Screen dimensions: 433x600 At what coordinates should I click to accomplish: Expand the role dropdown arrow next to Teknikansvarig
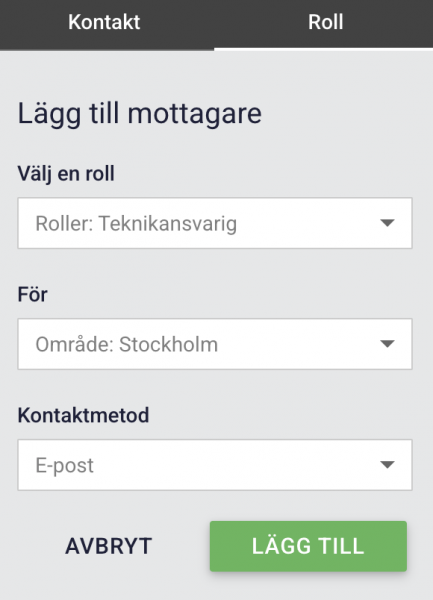[x=387, y=223]
